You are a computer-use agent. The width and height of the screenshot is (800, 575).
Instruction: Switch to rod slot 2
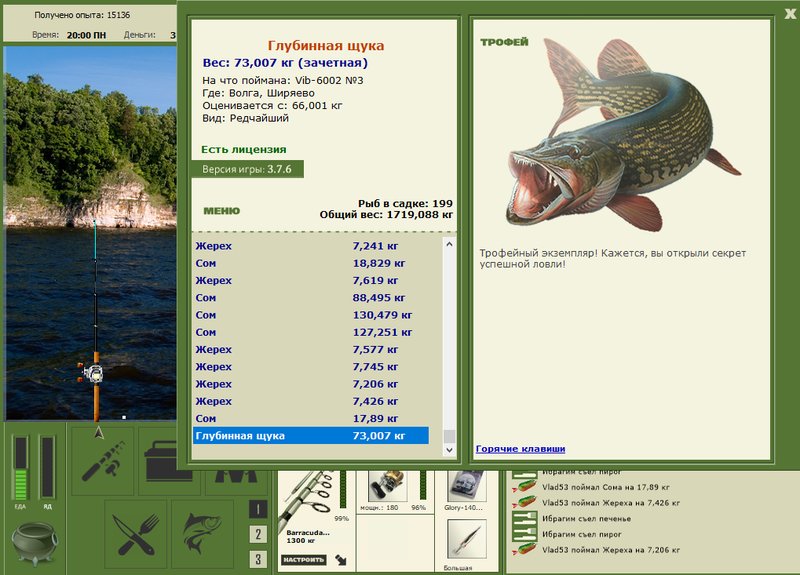point(258,534)
